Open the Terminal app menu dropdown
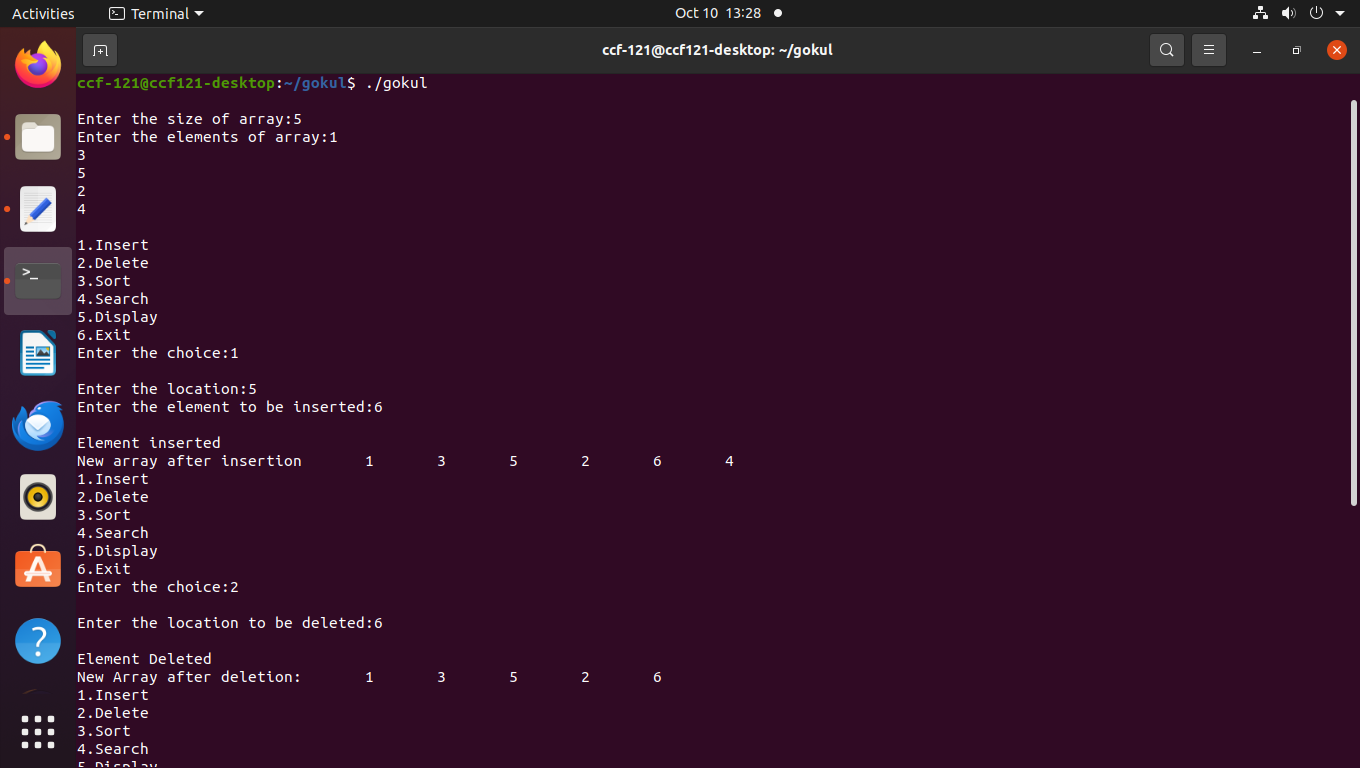The width and height of the screenshot is (1360, 768). (x=156, y=13)
